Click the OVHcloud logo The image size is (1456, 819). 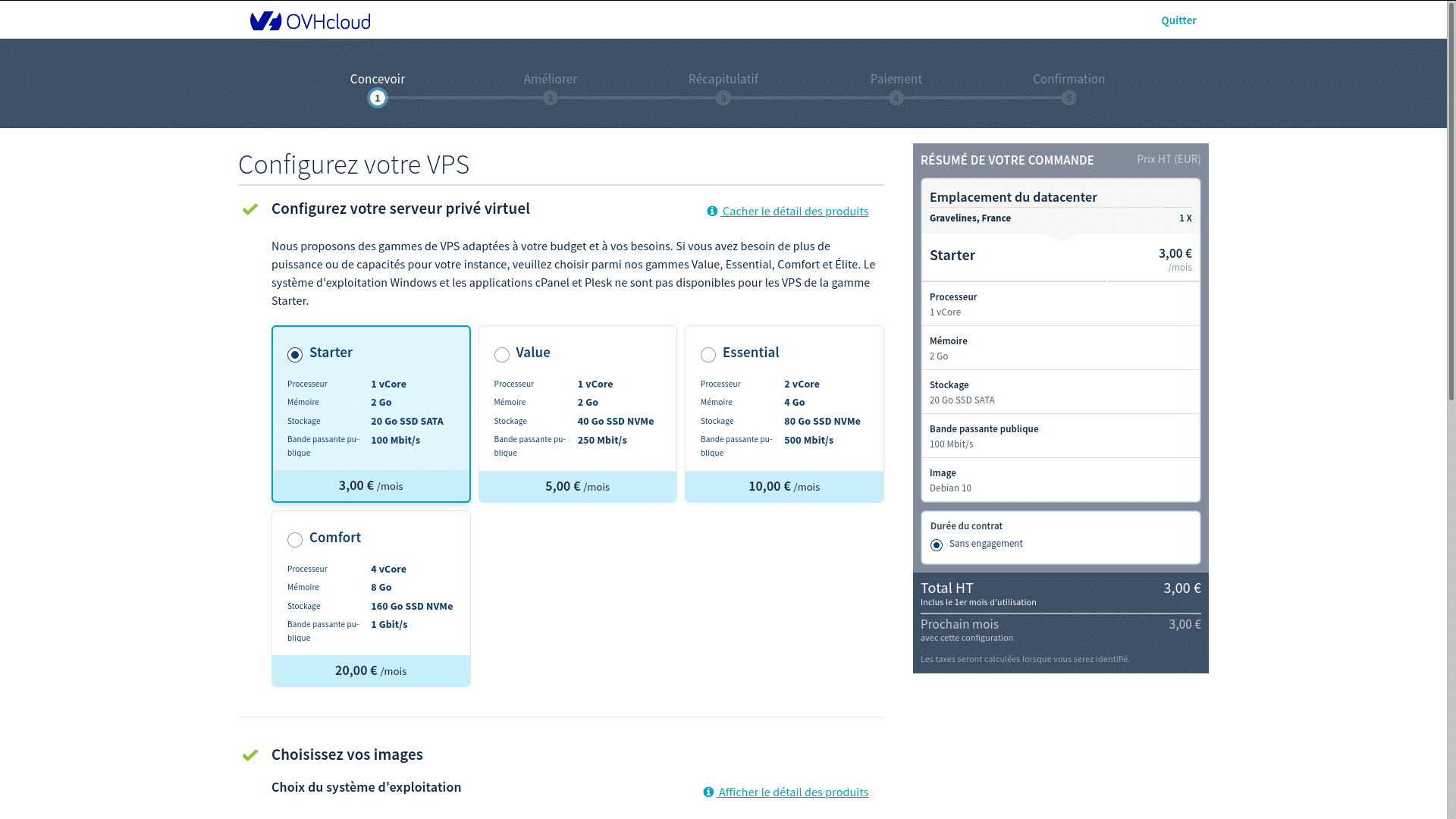click(310, 20)
